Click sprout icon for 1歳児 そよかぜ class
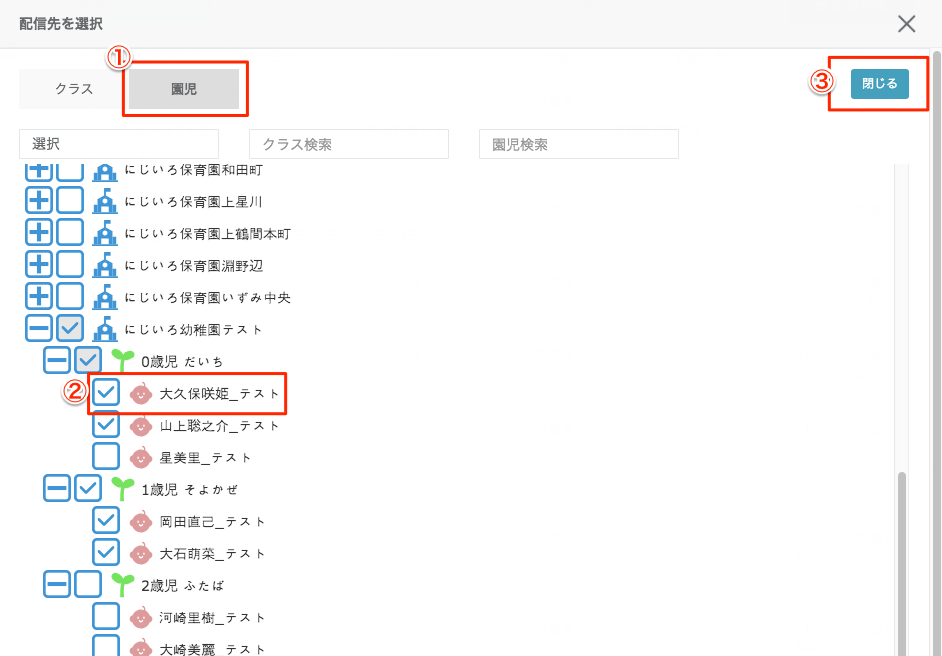 click(123, 489)
